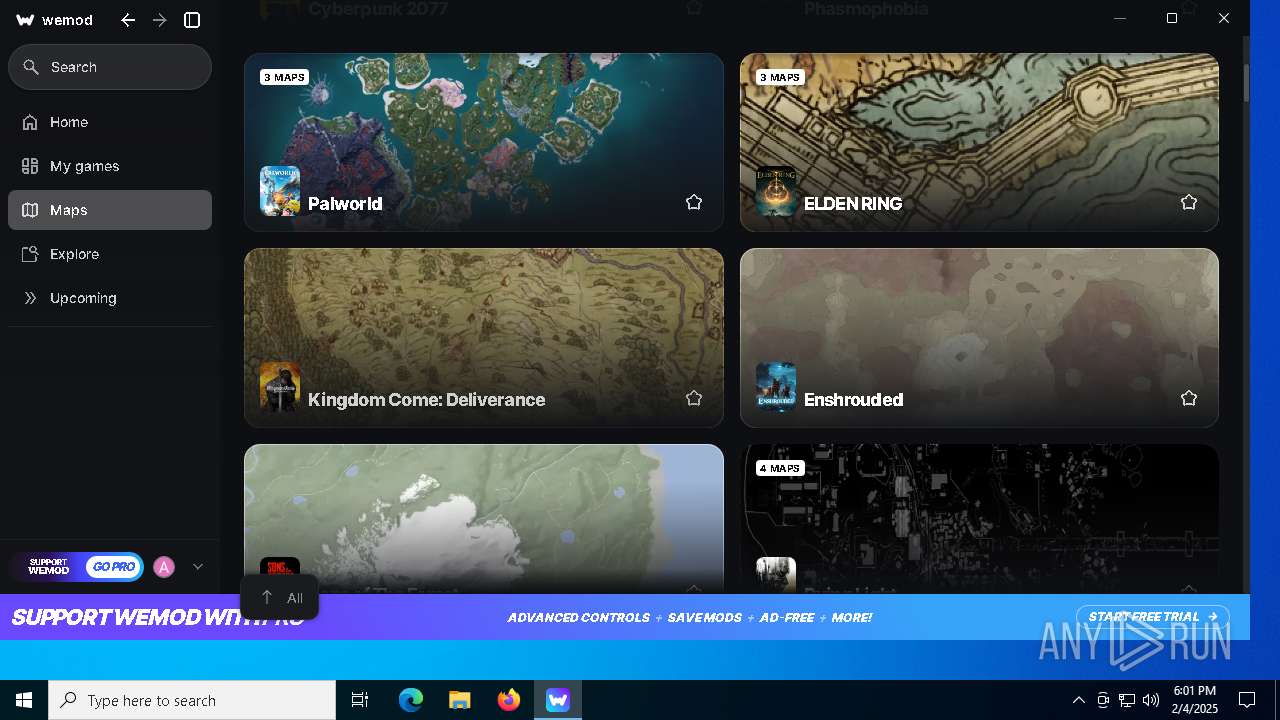Viewport: 1280px width, 720px height.
Task: Click the WeMod logo icon
Action: [x=26, y=20]
